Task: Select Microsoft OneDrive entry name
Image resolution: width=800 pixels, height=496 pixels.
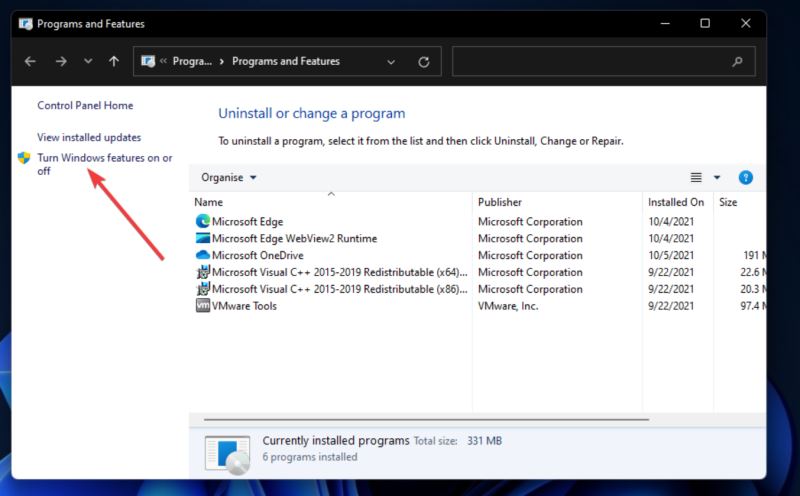Action: pos(258,255)
